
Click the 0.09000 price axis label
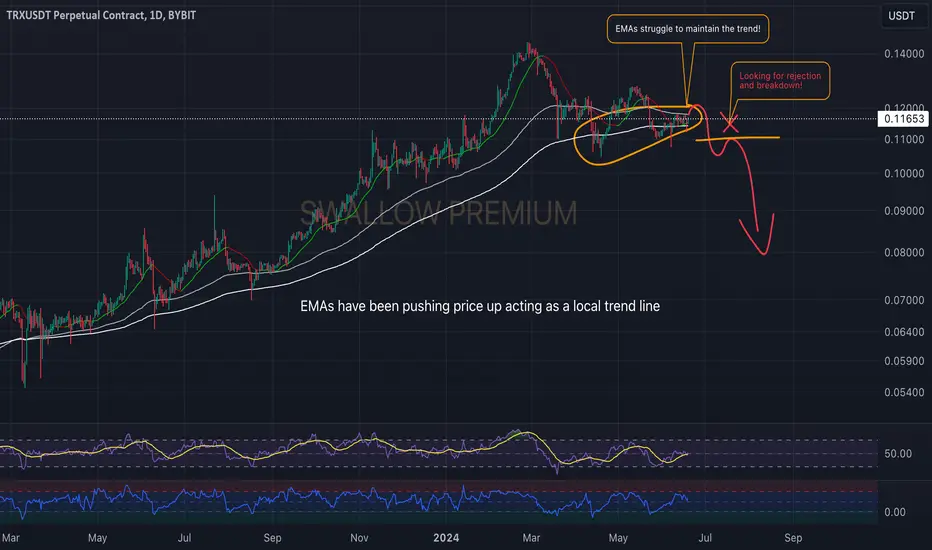coord(904,210)
